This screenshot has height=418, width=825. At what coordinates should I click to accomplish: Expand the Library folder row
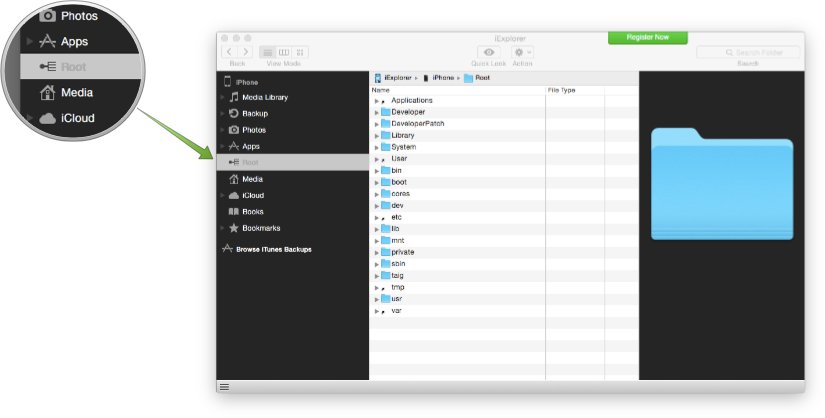click(377, 135)
